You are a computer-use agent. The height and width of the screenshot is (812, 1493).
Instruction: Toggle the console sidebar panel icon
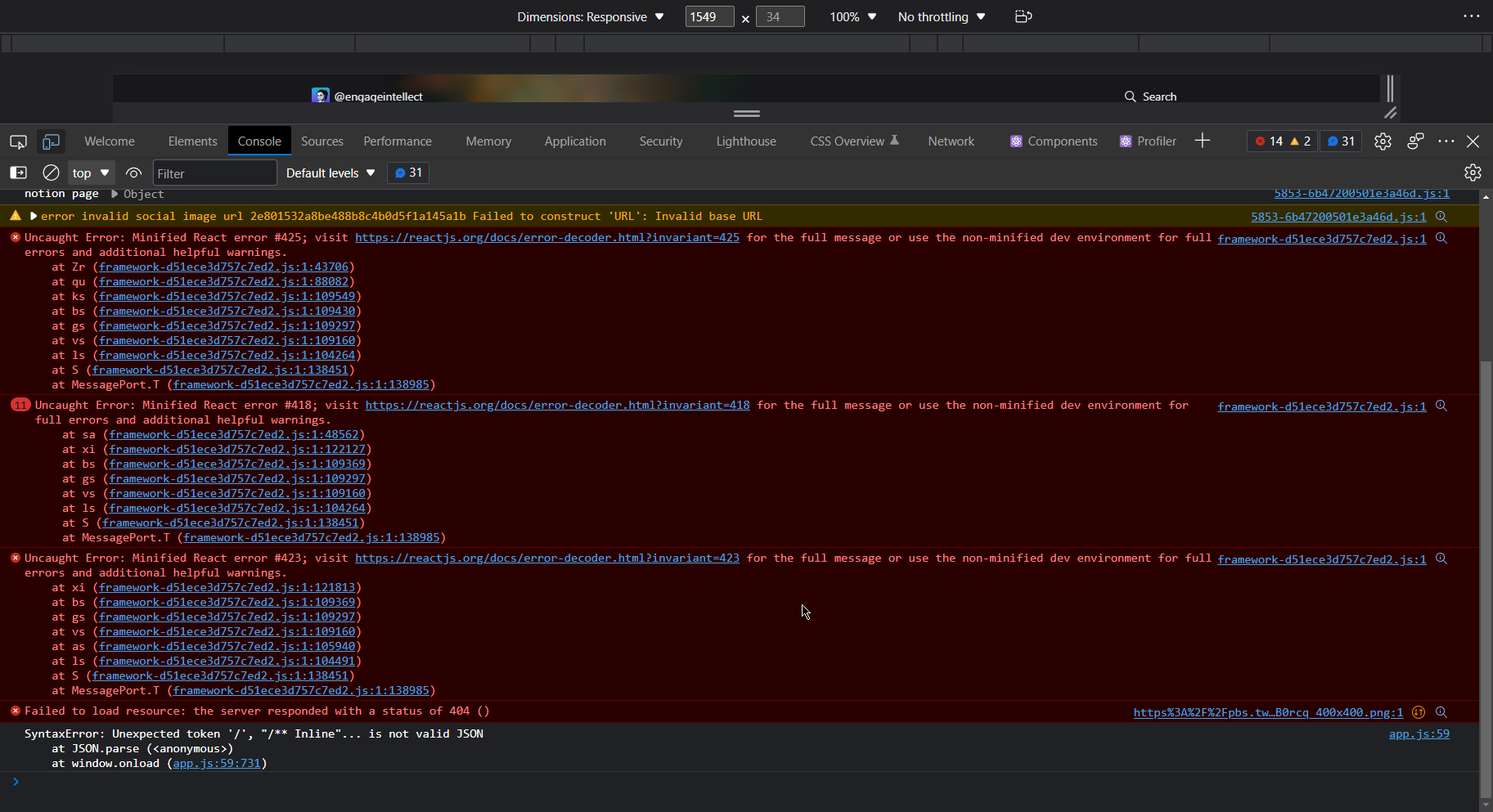coord(18,173)
